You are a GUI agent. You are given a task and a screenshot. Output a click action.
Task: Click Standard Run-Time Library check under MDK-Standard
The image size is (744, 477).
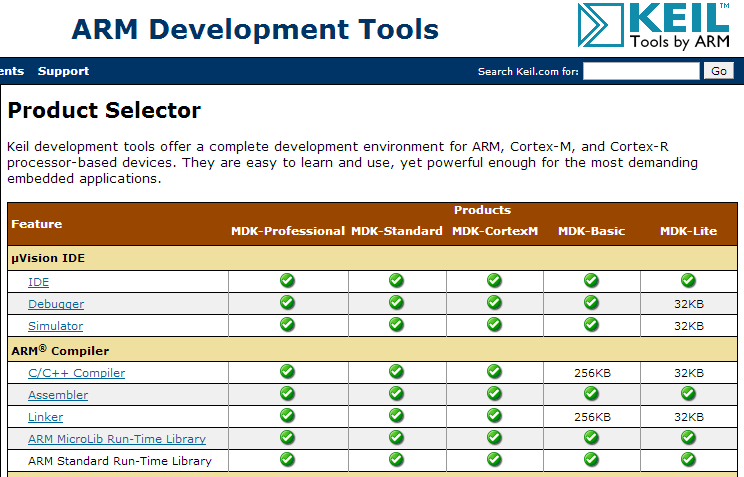coord(396,459)
